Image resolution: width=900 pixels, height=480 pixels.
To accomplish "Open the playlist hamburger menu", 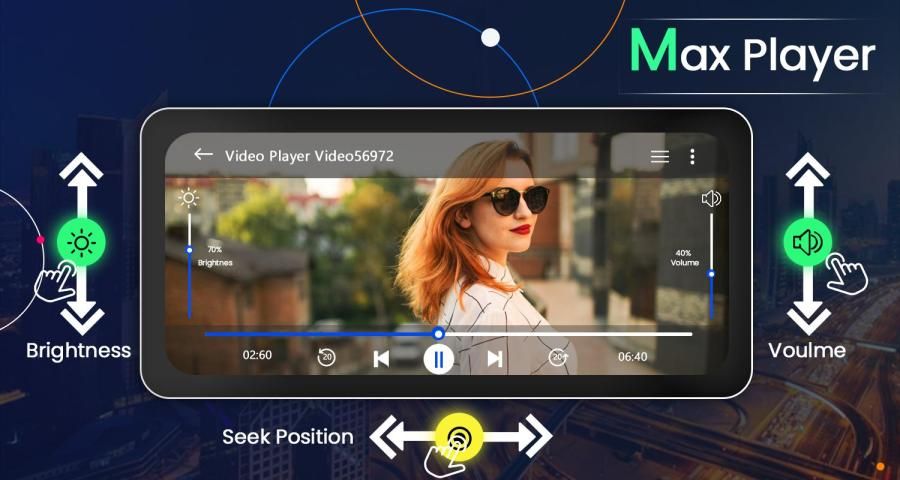I will pyautogui.click(x=659, y=157).
